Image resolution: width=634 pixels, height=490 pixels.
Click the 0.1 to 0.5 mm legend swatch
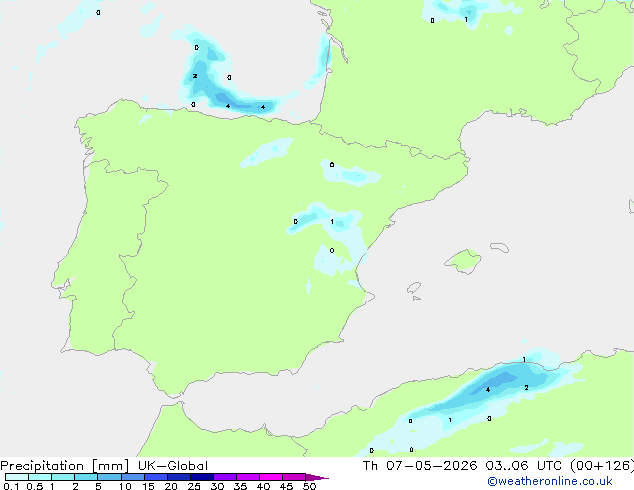[x=17, y=477]
